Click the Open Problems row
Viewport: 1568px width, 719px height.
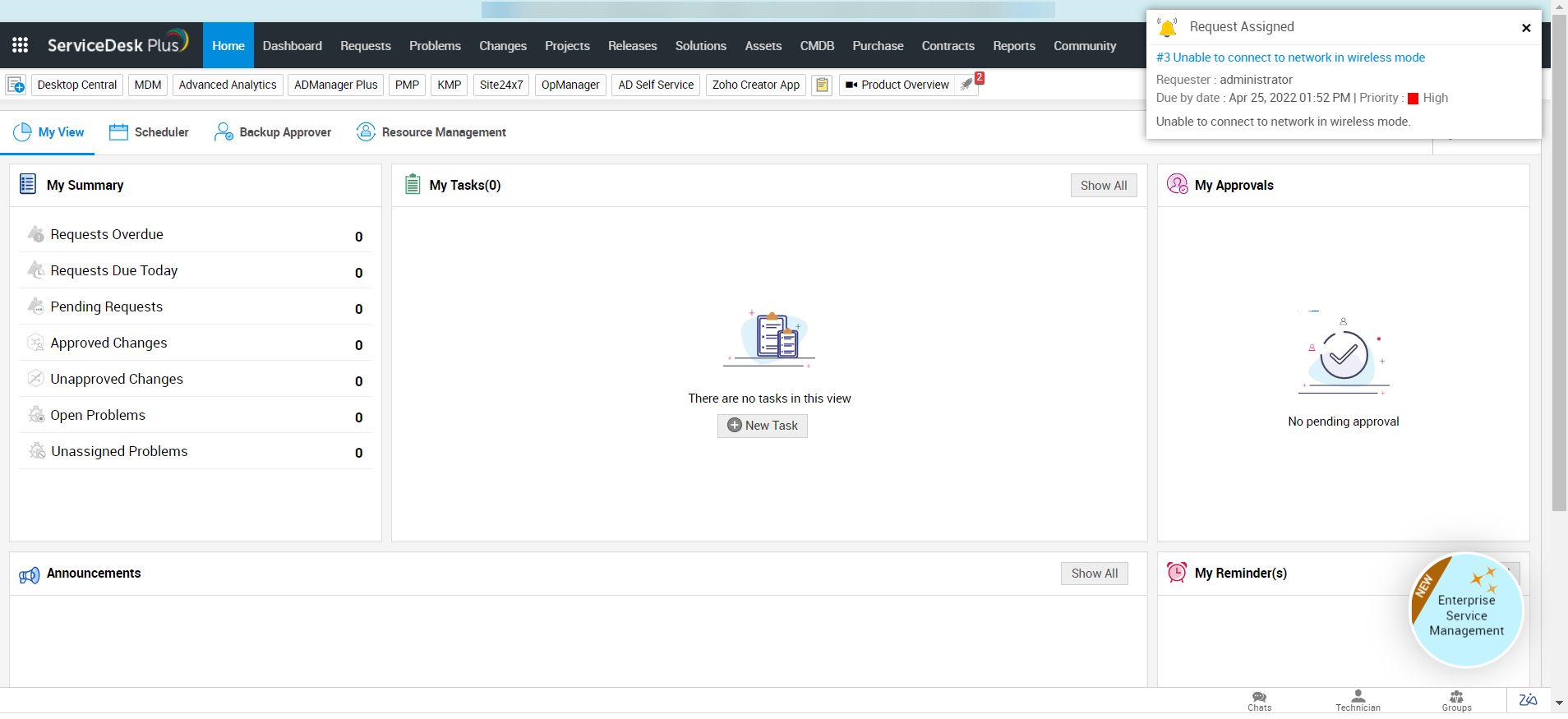pyautogui.click(x=196, y=416)
